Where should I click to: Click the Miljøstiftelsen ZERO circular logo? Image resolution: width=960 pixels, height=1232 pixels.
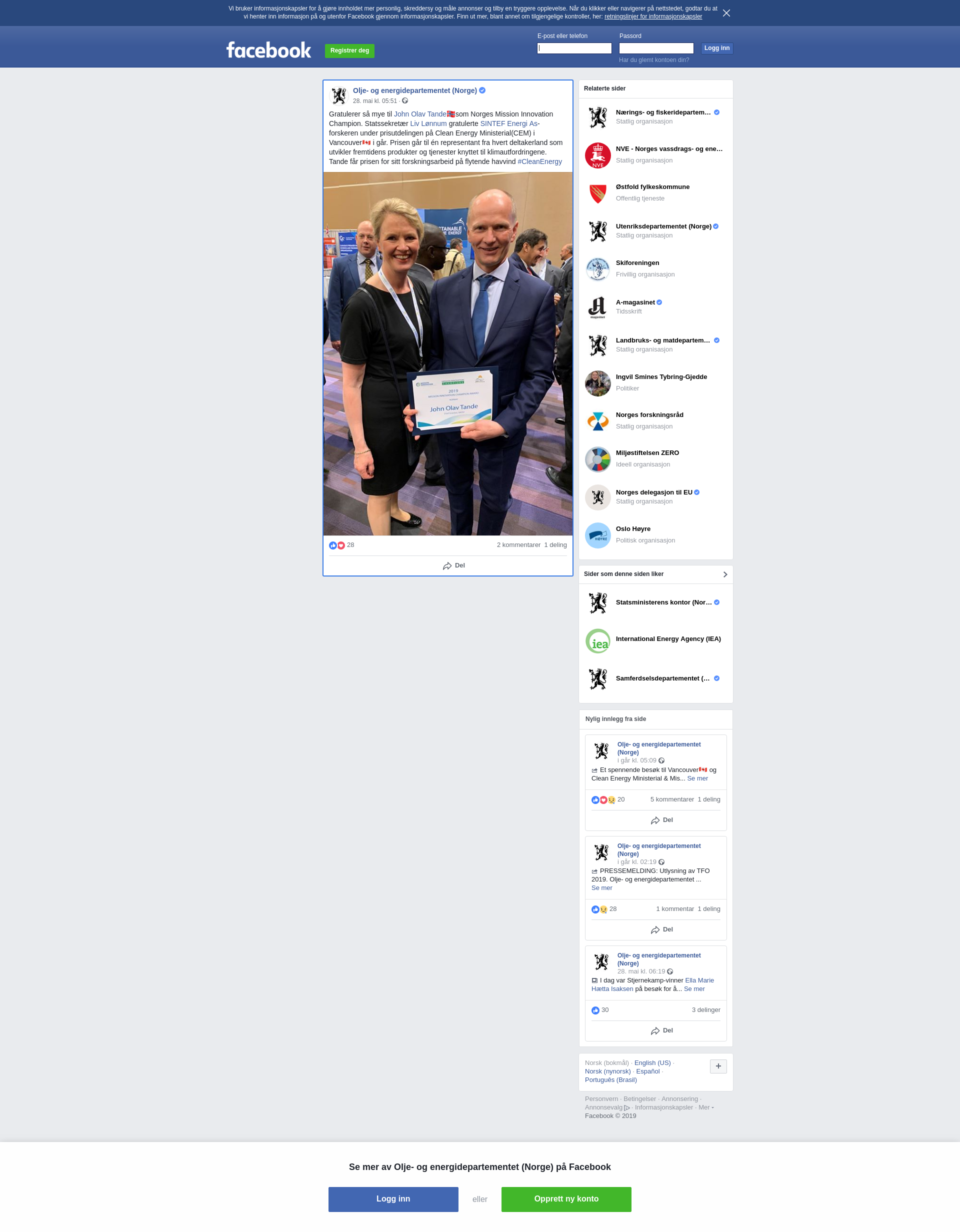coord(598,459)
